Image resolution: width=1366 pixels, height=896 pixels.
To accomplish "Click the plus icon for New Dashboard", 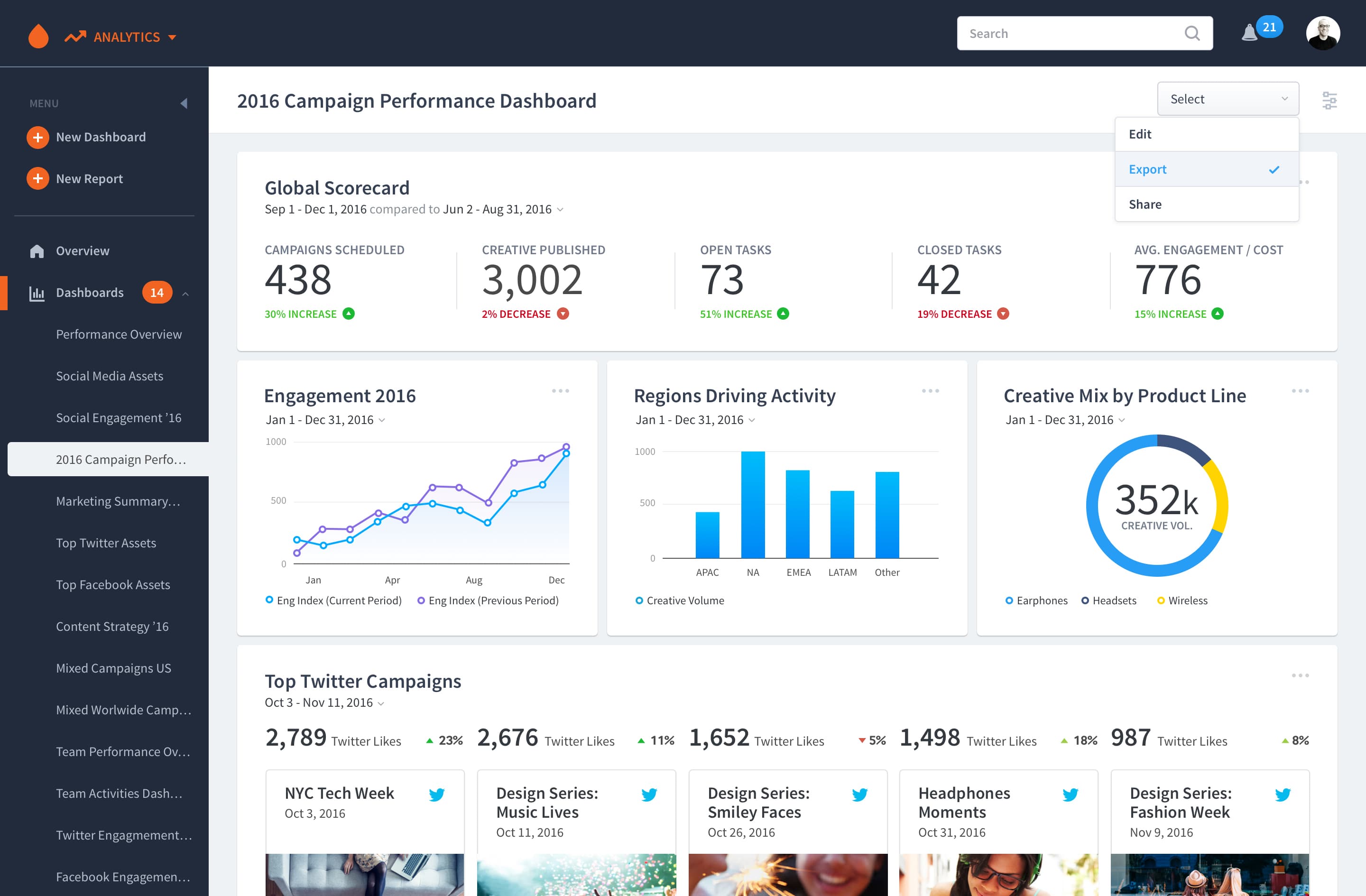I will [x=38, y=137].
